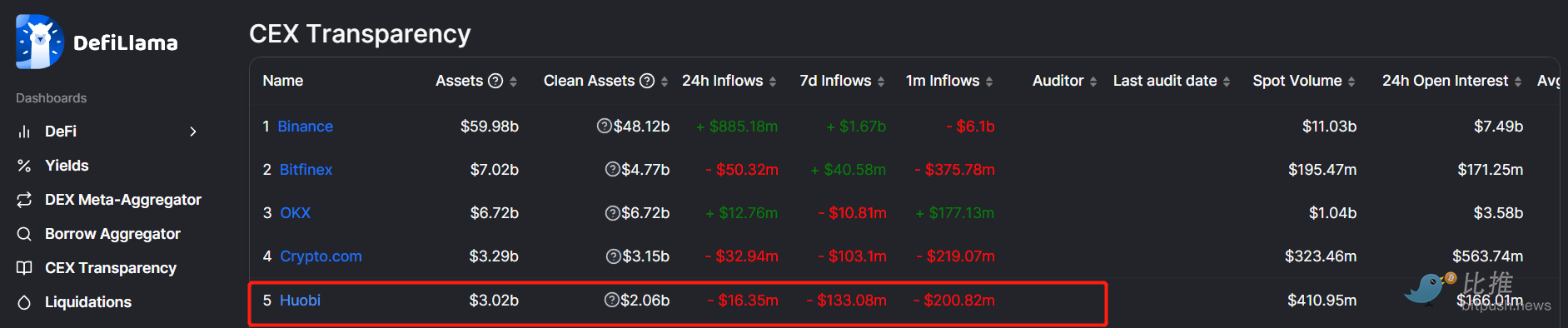
Task: Open the OKX exchange link
Action: [x=295, y=213]
